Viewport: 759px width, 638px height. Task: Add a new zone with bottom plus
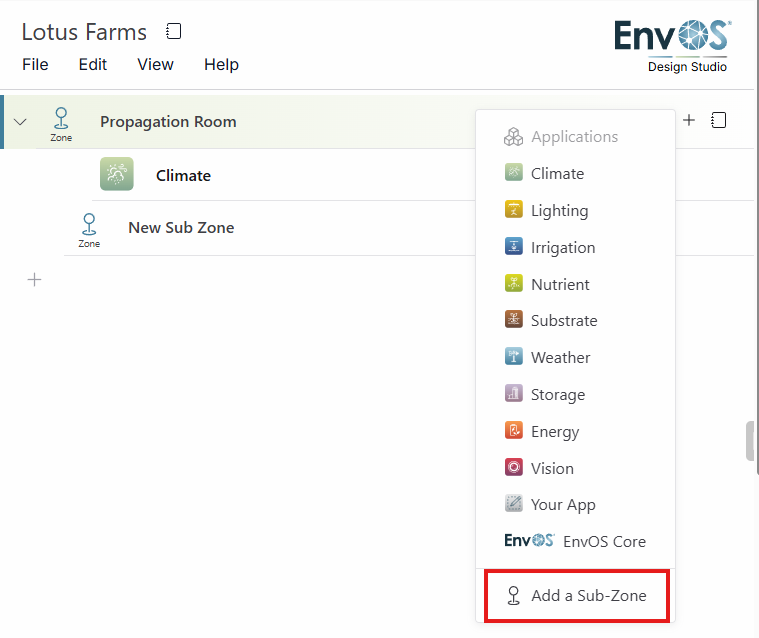coord(34,279)
